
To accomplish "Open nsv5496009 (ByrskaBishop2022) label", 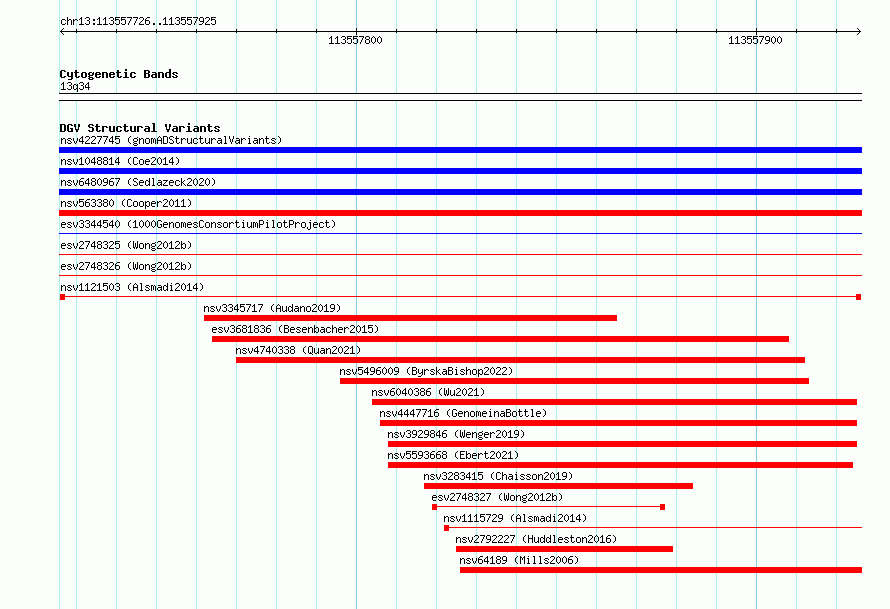I will pos(426,371).
